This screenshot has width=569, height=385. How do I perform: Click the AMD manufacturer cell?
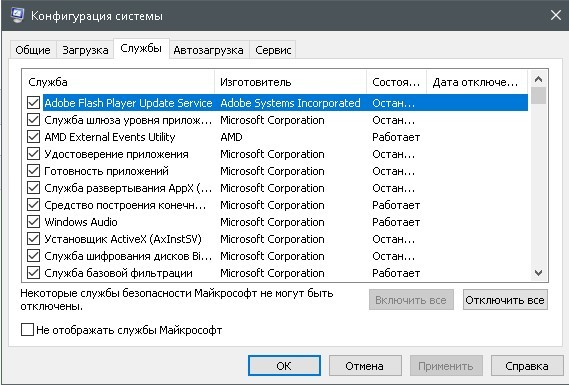pyautogui.click(x=232, y=137)
